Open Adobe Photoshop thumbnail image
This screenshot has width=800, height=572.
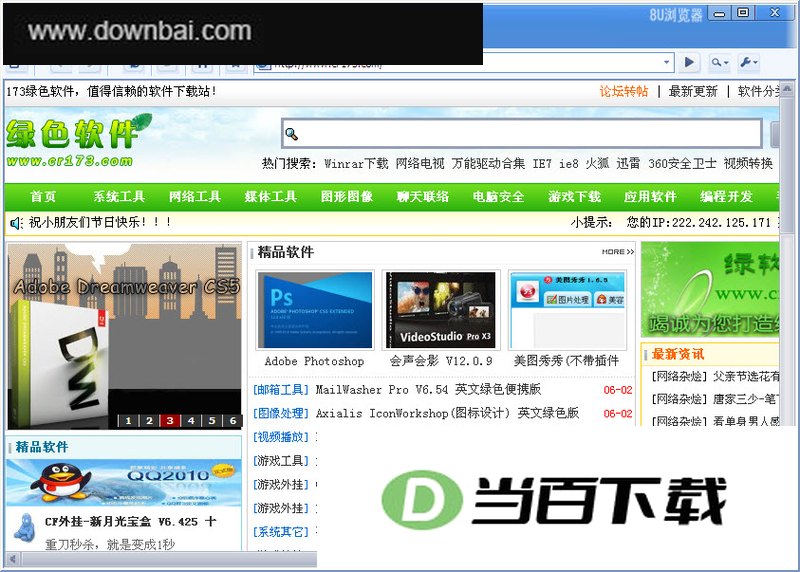(x=315, y=310)
